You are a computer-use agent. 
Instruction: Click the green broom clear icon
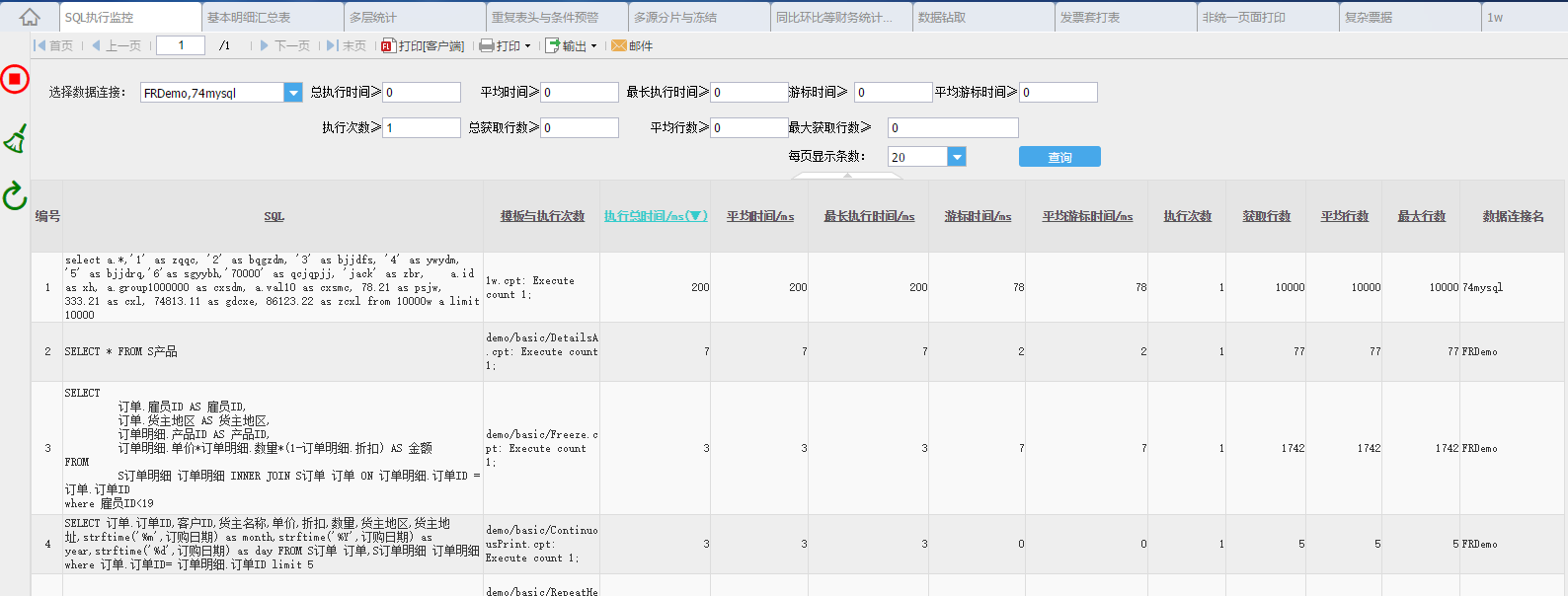(15, 139)
